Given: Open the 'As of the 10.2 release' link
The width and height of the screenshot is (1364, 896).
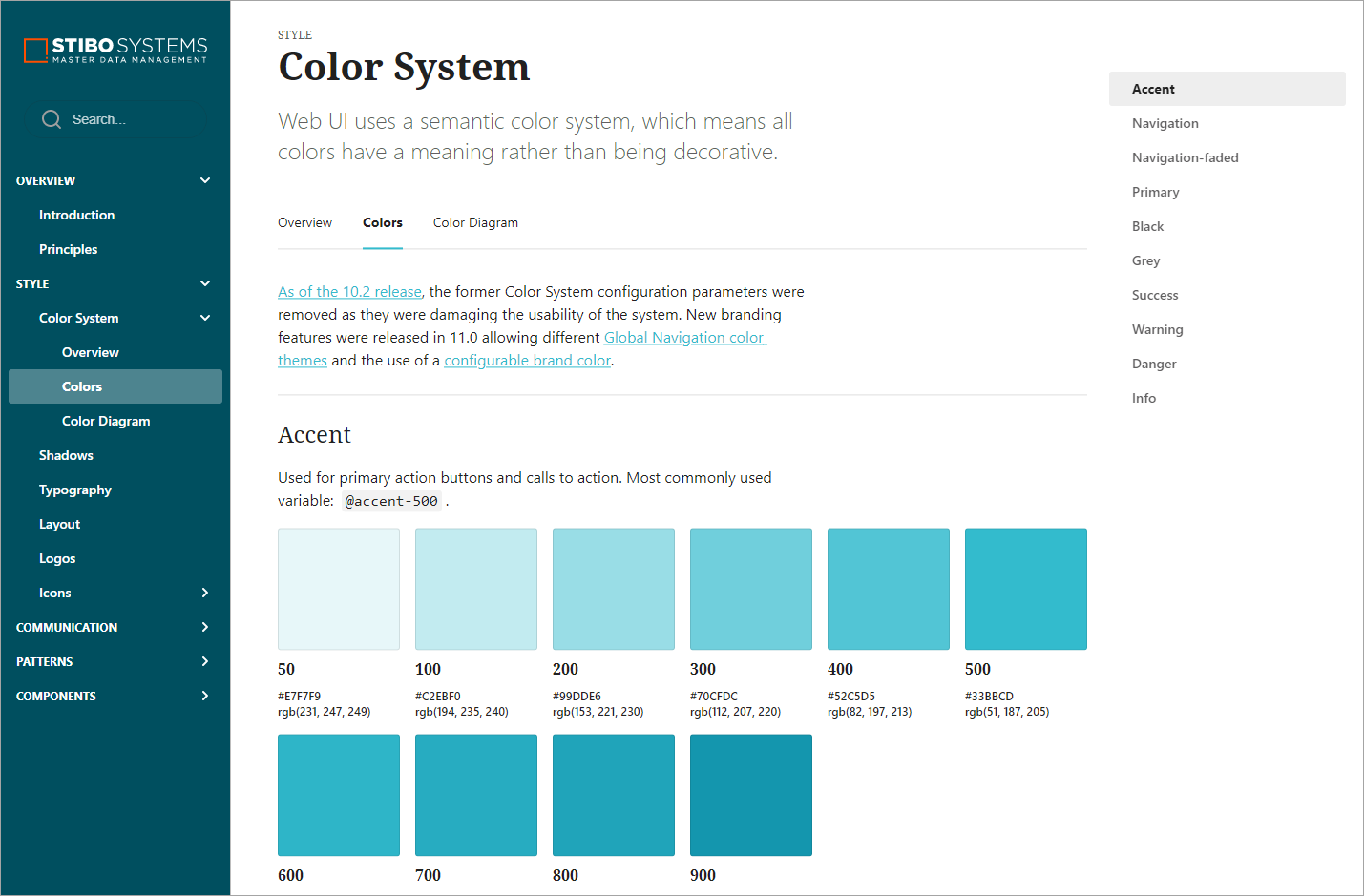Looking at the screenshot, I should point(349,292).
